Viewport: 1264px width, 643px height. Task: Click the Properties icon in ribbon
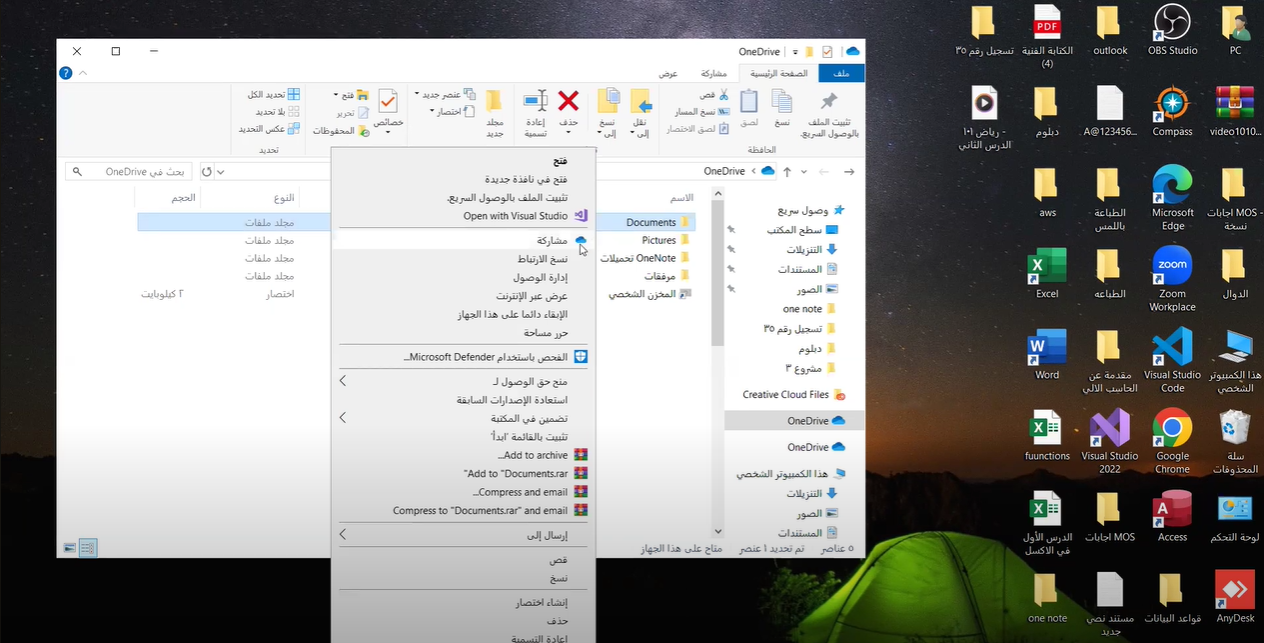(388, 102)
